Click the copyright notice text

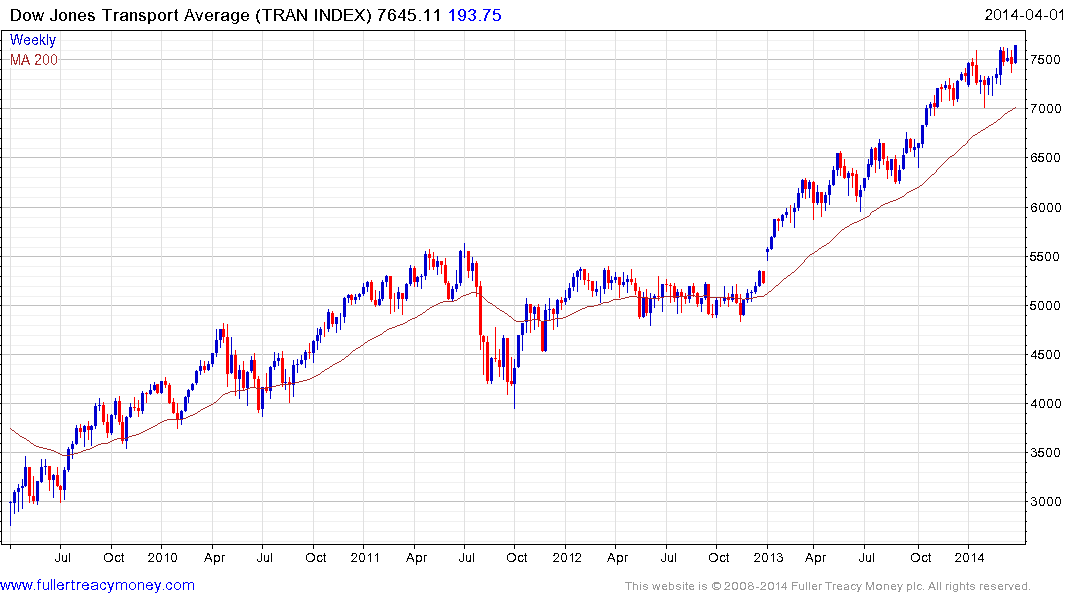point(828,586)
